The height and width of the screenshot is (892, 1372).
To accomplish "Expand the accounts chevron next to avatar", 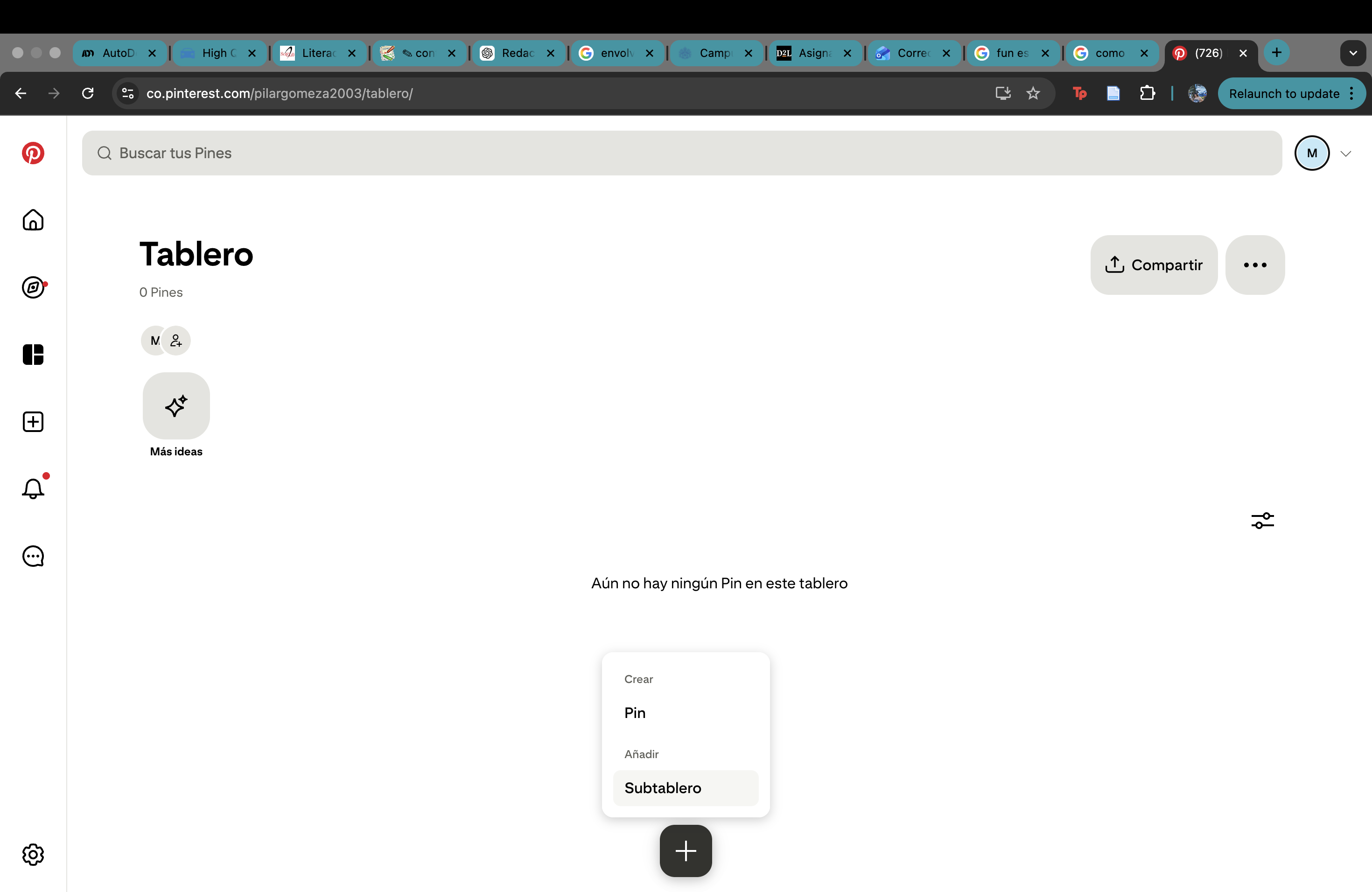I will pos(1345,153).
